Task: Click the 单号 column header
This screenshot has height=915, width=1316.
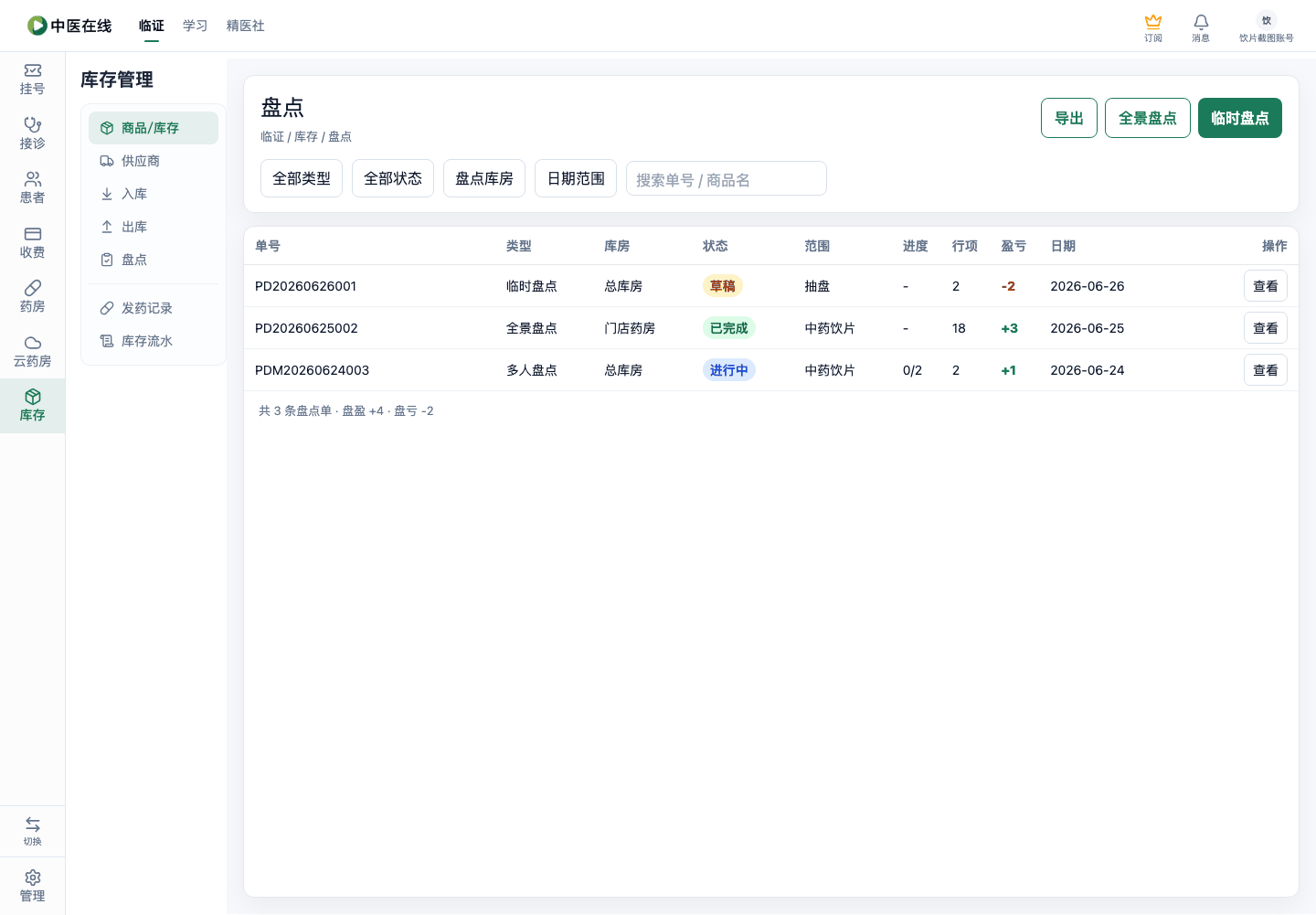Action: pyautogui.click(x=268, y=246)
